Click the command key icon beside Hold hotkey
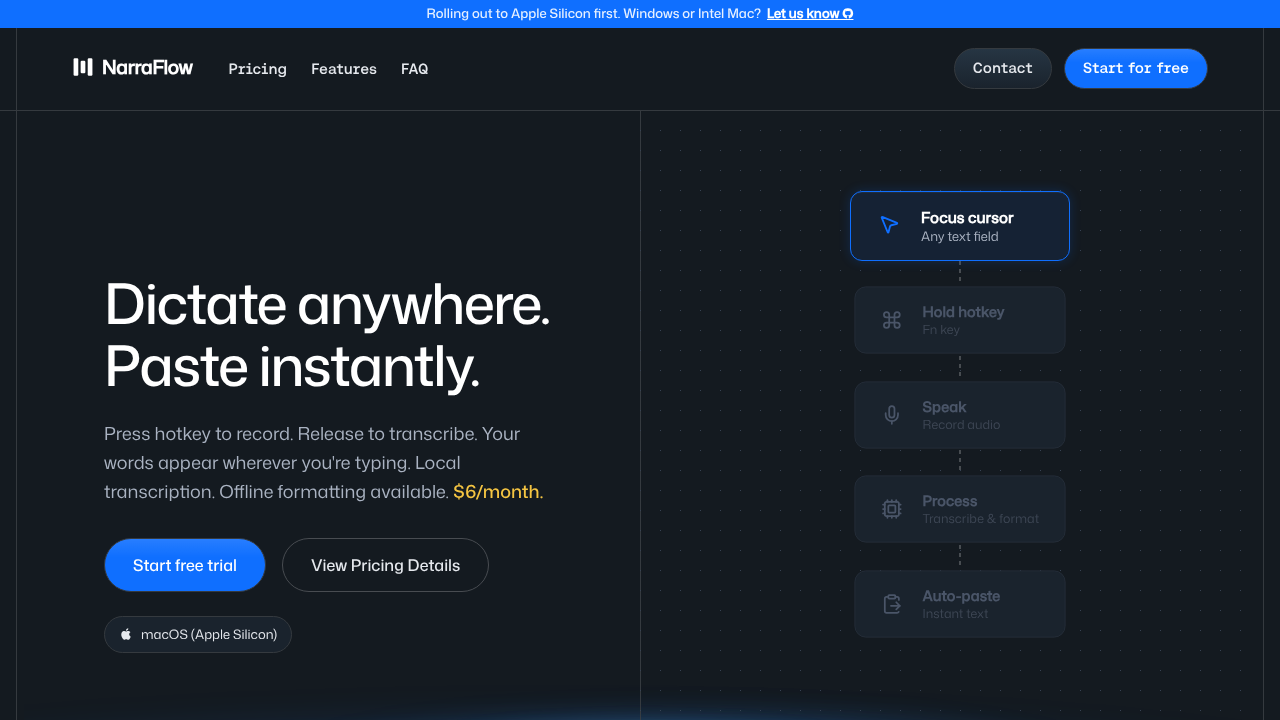This screenshot has height=720, width=1280. tap(892, 320)
